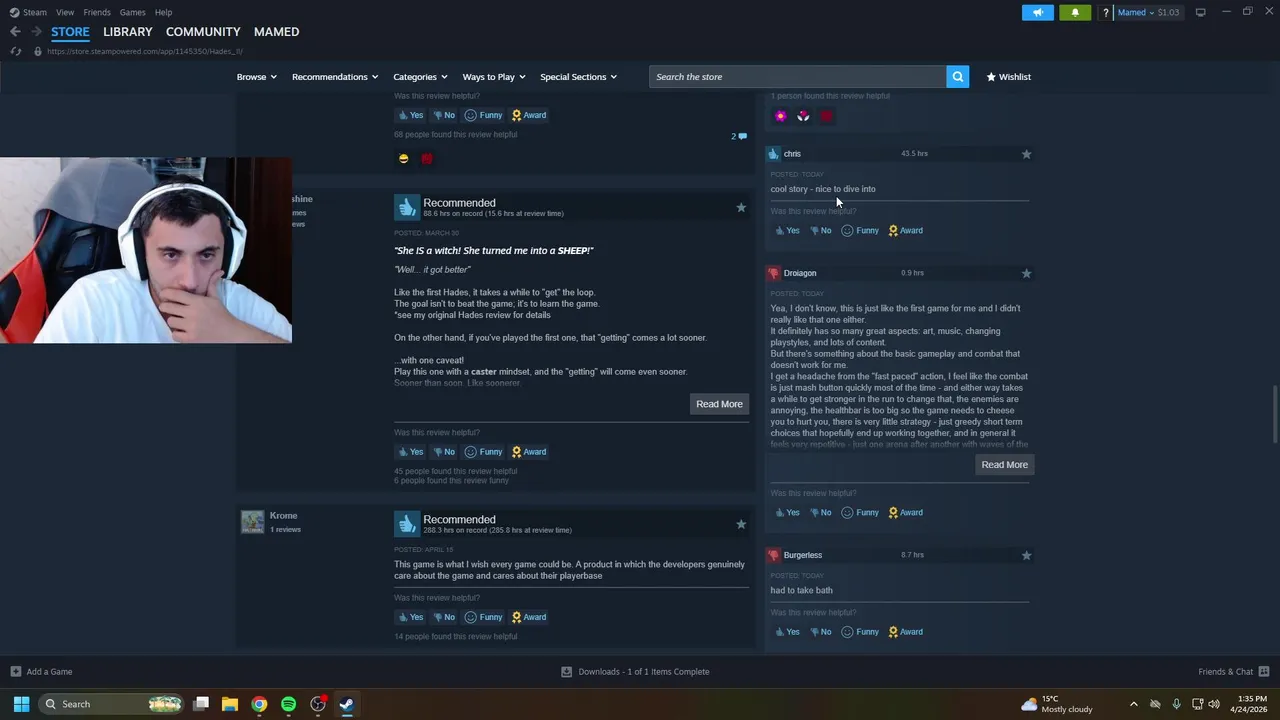Open Downloads status in bottom bar
This screenshot has width=1280, height=720.
point(635,672)
